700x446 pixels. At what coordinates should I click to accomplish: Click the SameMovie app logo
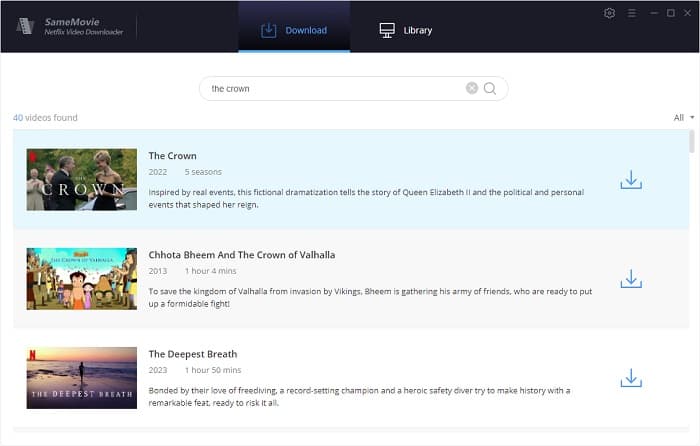pyautogui.click(x=25, y=26)
